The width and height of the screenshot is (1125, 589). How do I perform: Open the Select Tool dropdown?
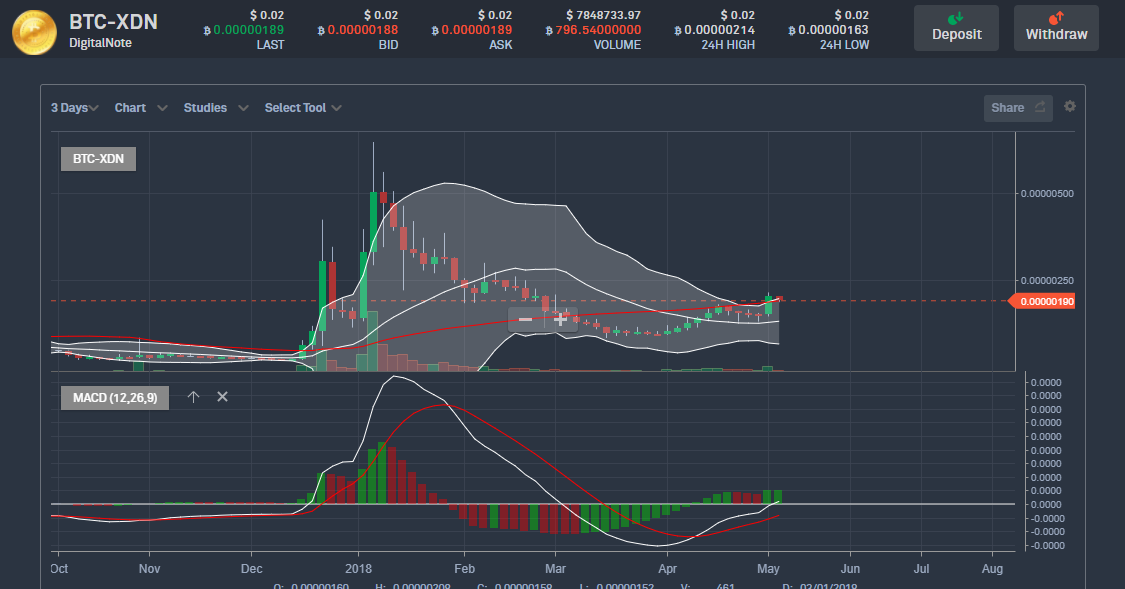[303, 108]
